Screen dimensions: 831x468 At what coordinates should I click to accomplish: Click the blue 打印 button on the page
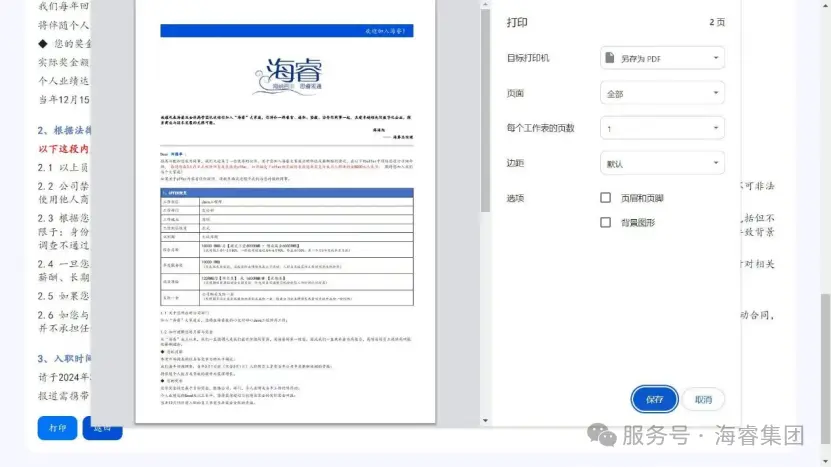pyautogui.click(x=58, y=427)
